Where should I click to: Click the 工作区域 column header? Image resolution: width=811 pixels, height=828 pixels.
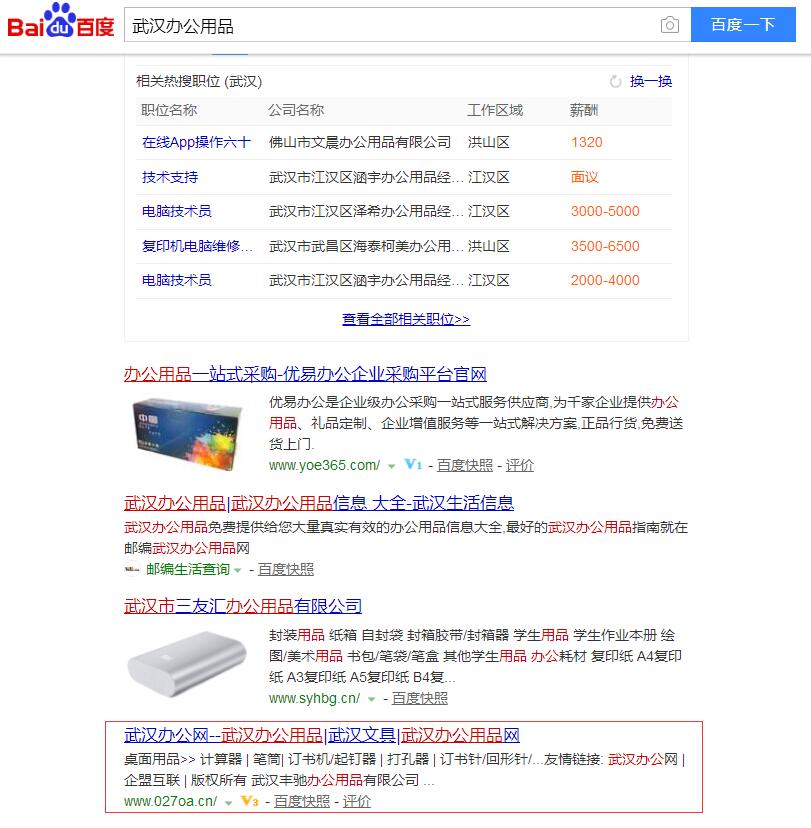[x=495, y=110]
